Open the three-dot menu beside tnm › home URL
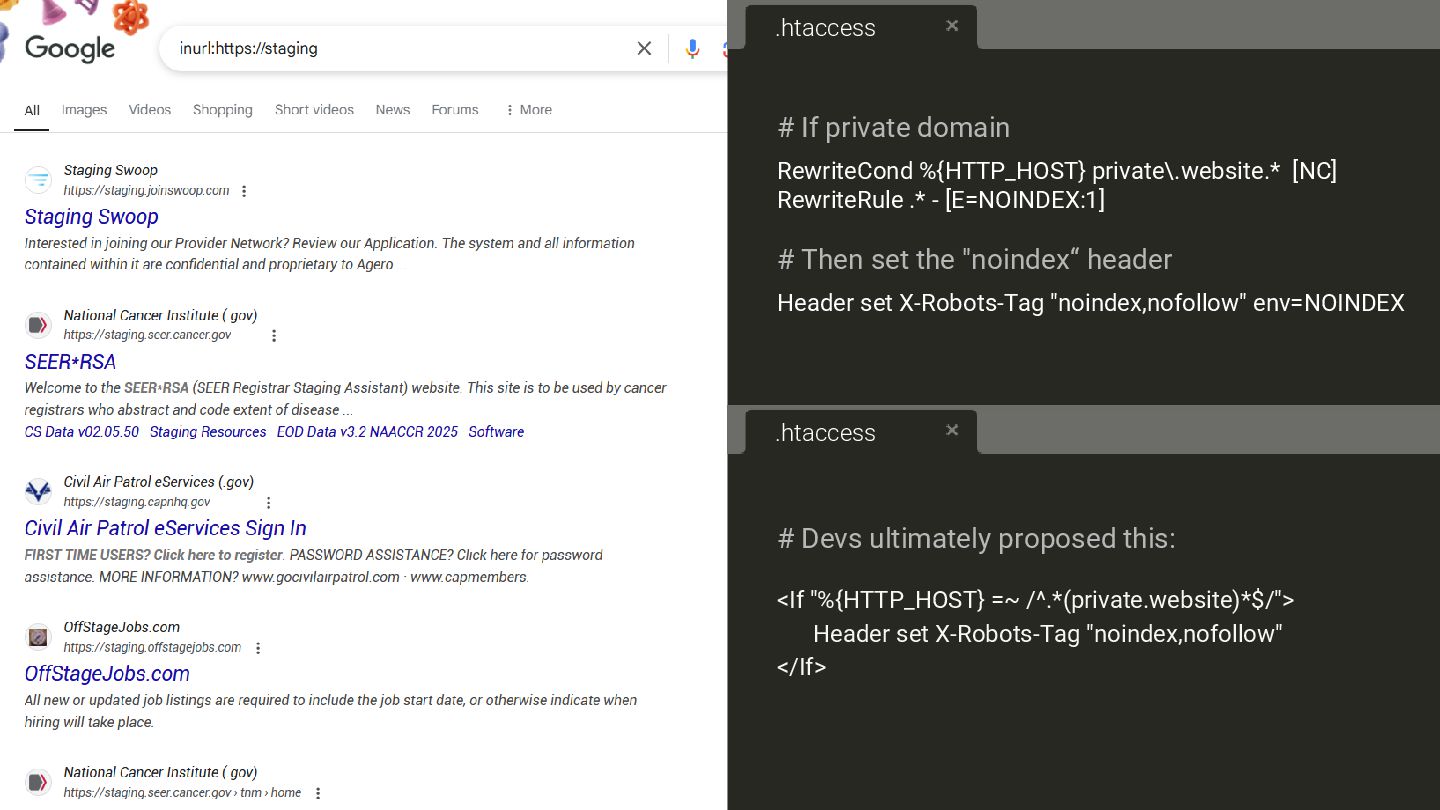 (x=318, y=793)
